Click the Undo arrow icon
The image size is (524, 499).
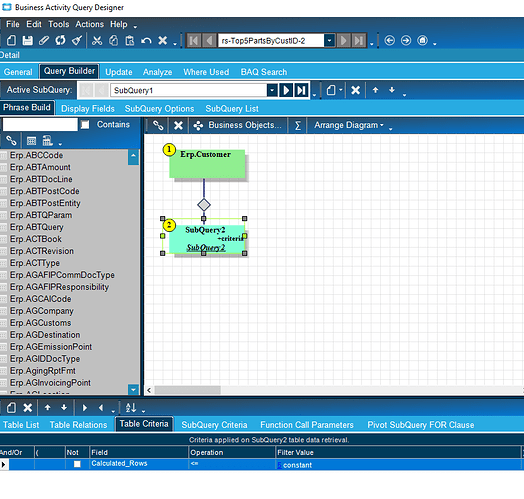(146, 40)
